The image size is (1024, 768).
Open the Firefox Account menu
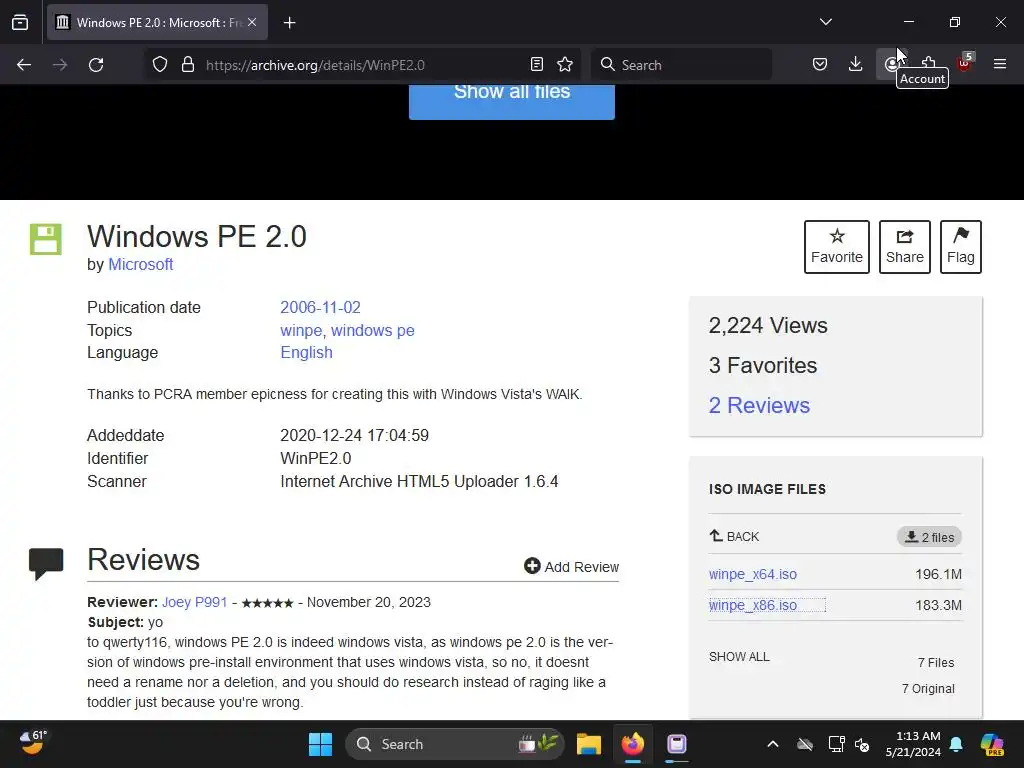(x=891, y=64)
